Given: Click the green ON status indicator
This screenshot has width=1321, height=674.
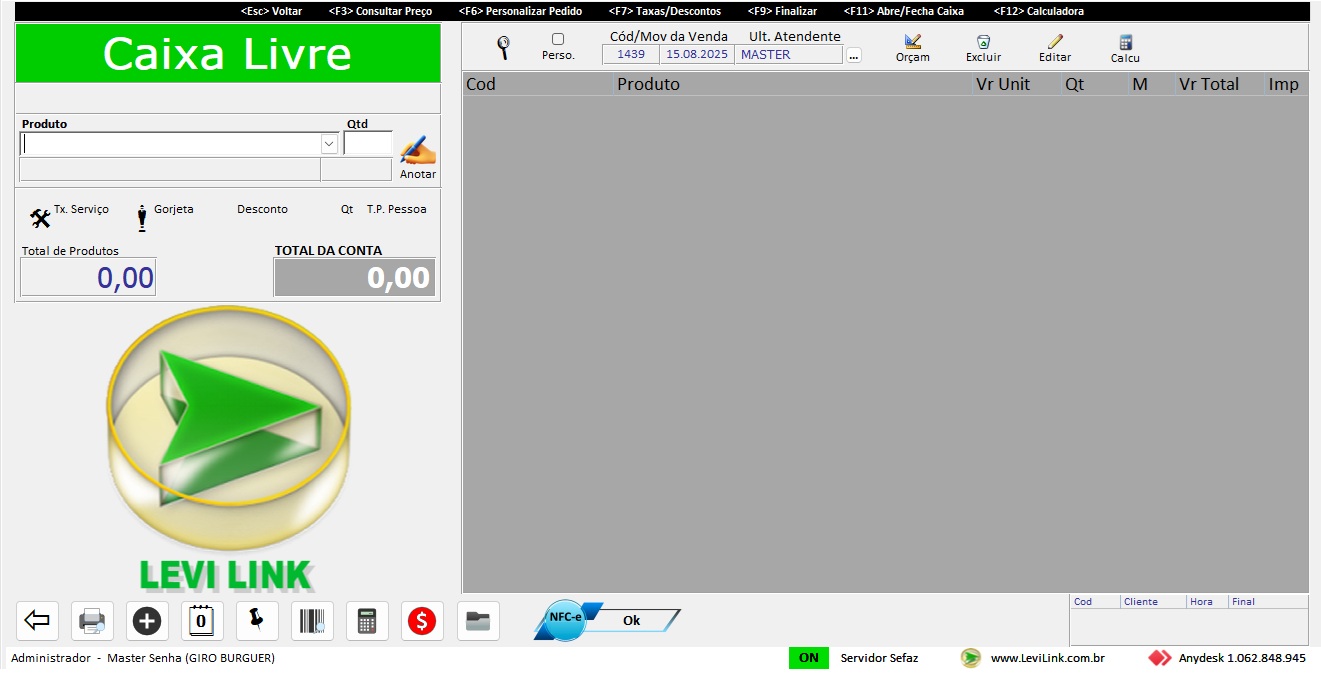Looking at the screenshot, I should click(x=809, y=658).
